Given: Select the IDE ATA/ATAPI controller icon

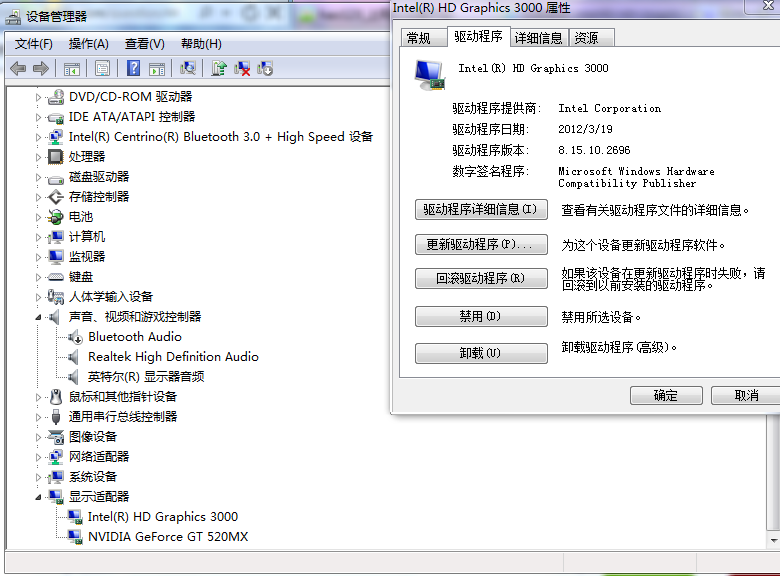Looking at the screenshot, I should pos(56,117).
